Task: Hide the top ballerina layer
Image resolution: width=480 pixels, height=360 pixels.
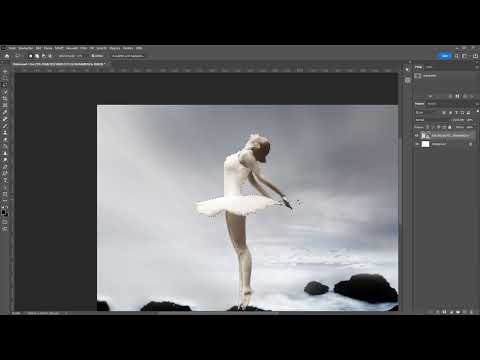Action: (417, 136)
